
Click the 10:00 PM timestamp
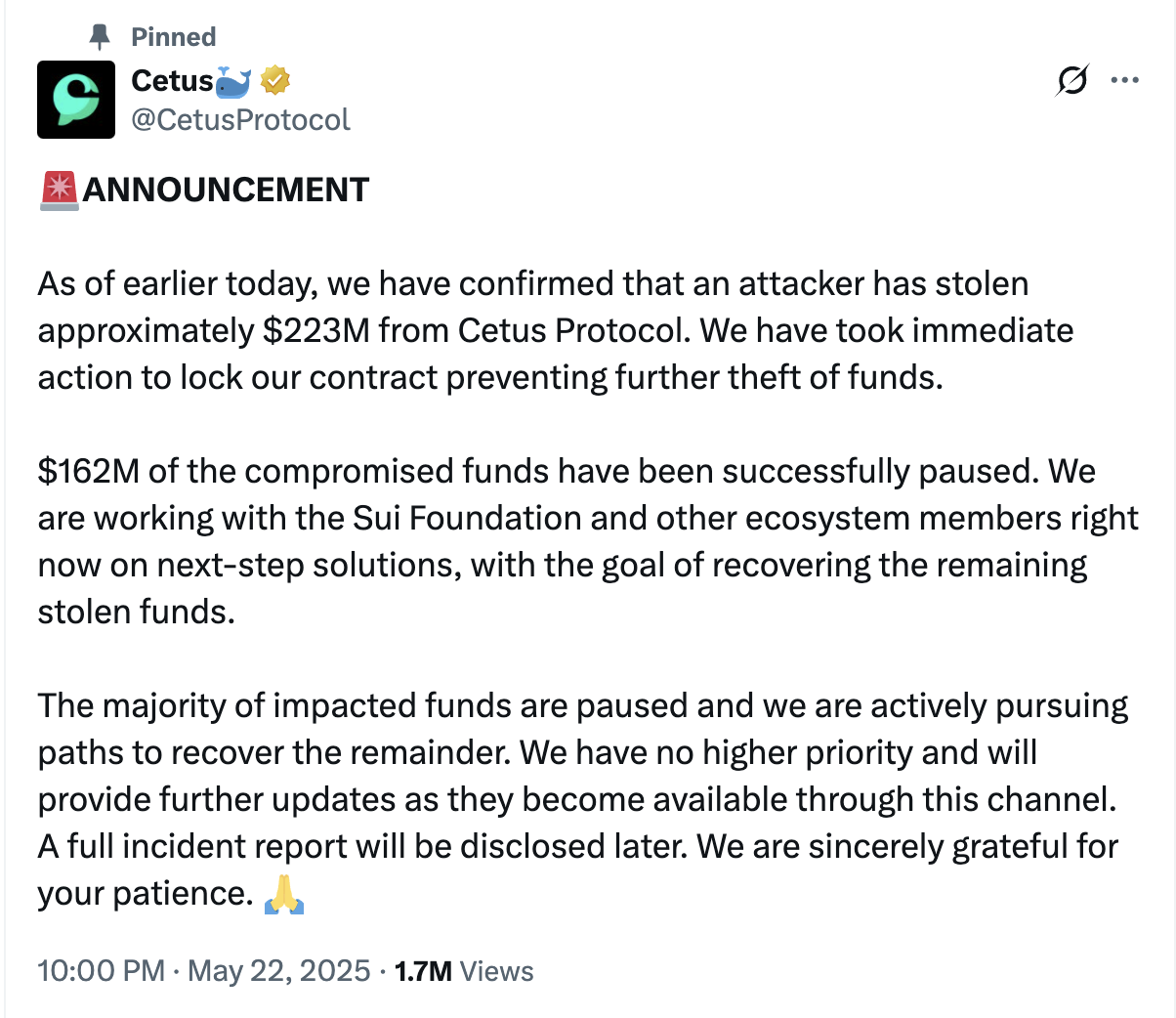tap(101, 971)
